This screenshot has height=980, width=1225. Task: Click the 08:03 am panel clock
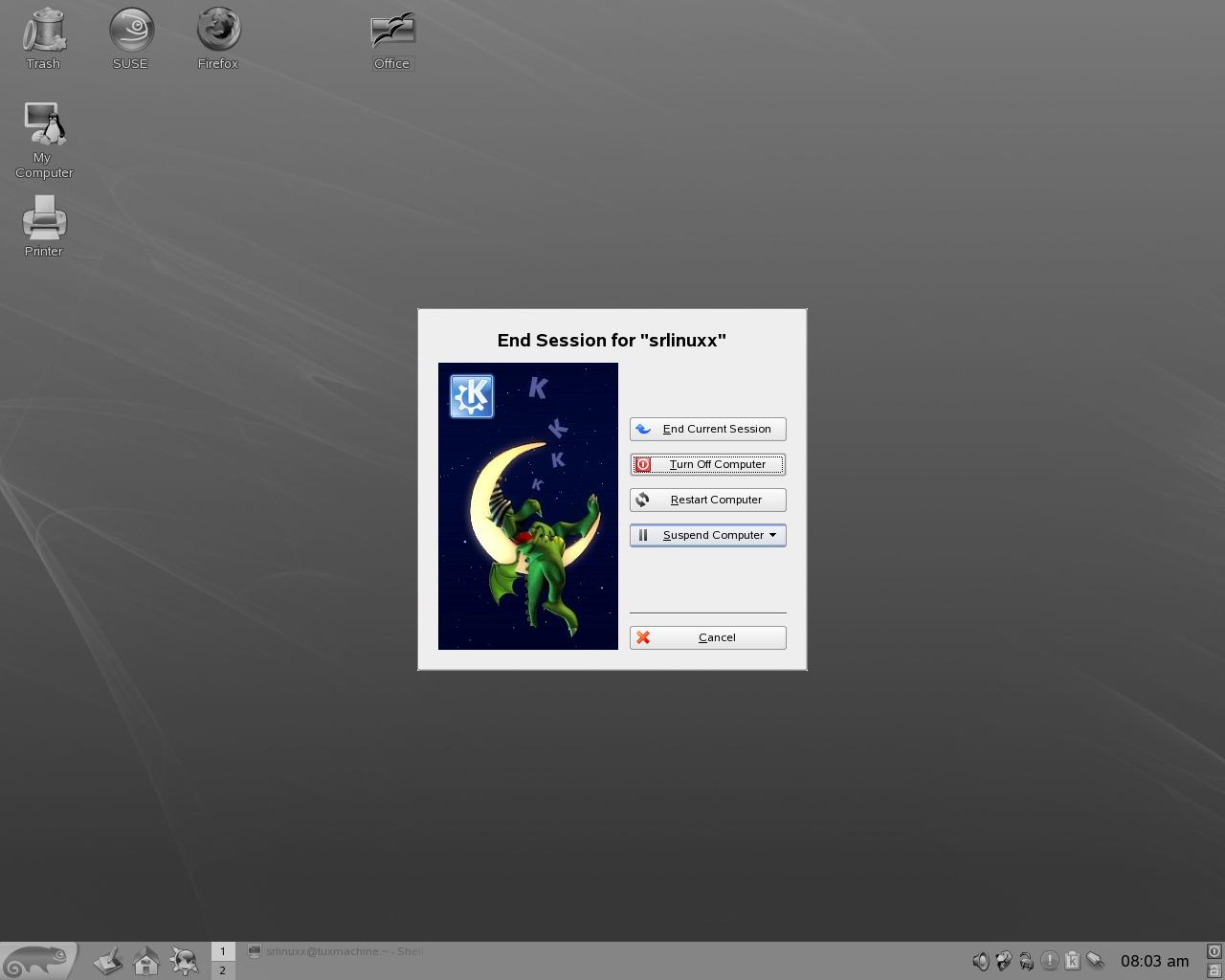click(x=1155, y=961)
